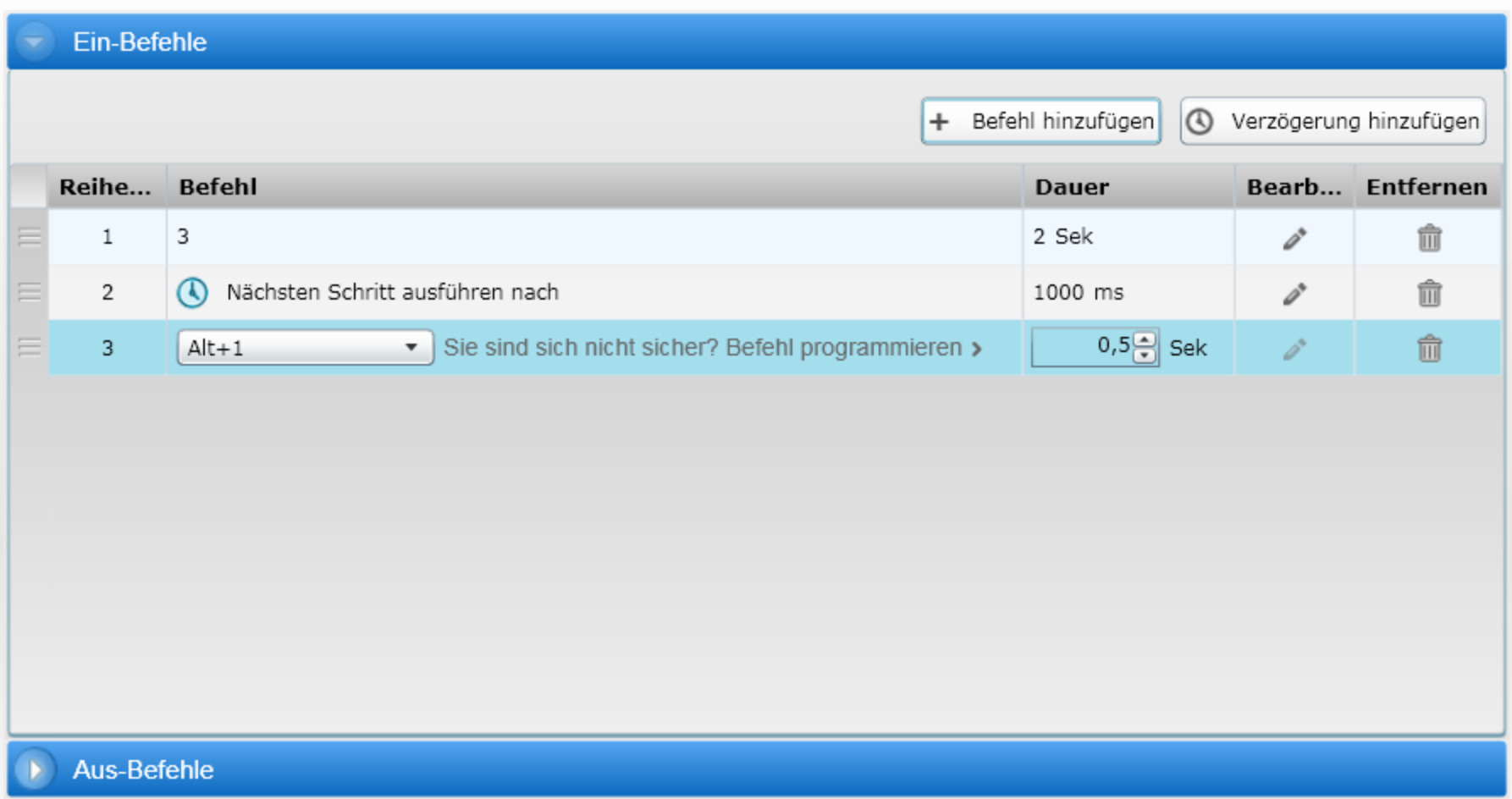Open the Befehl programmieren link
The image size is (1512, 799).
coord(712,348)
